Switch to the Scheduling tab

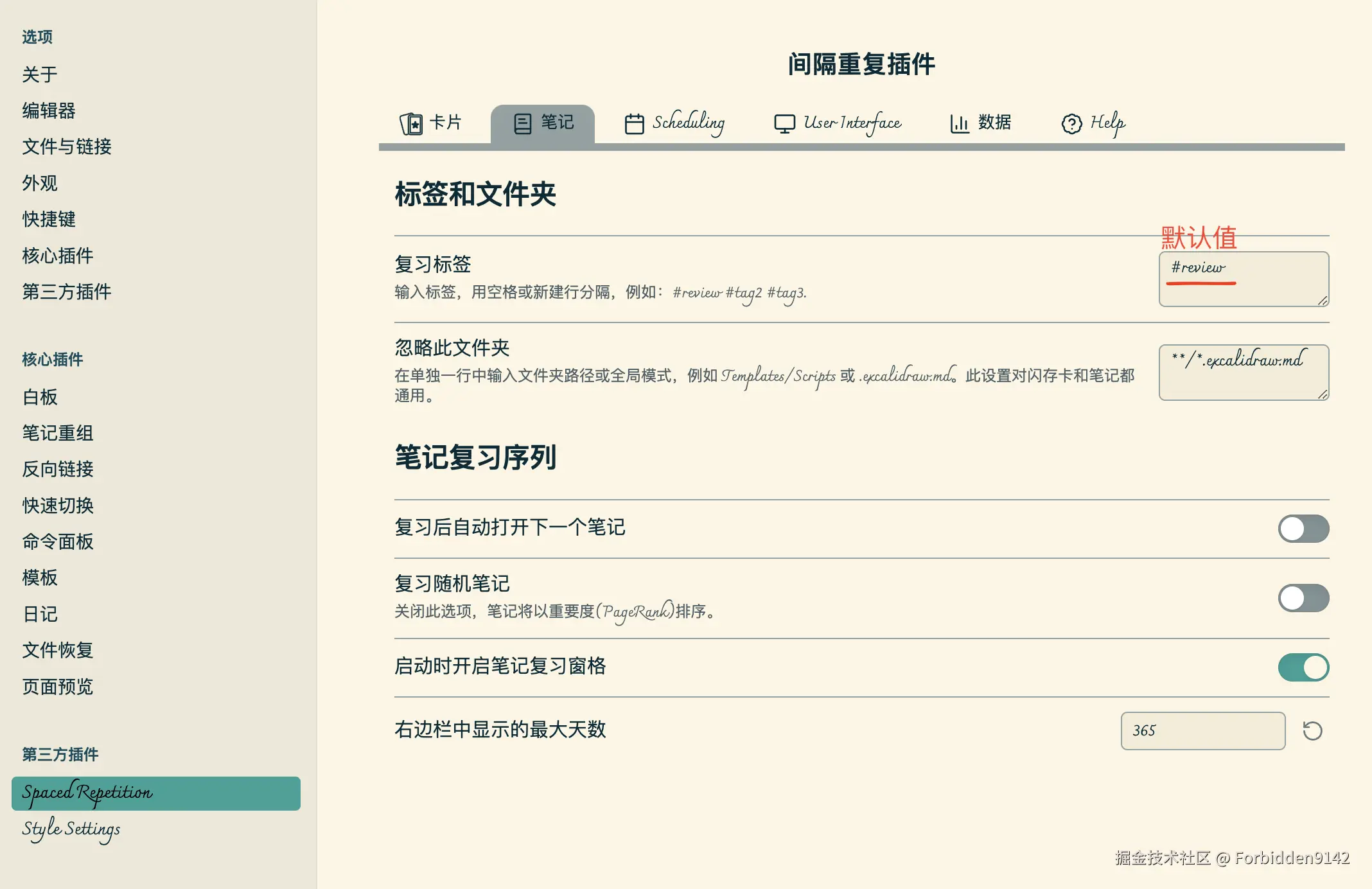689,123
